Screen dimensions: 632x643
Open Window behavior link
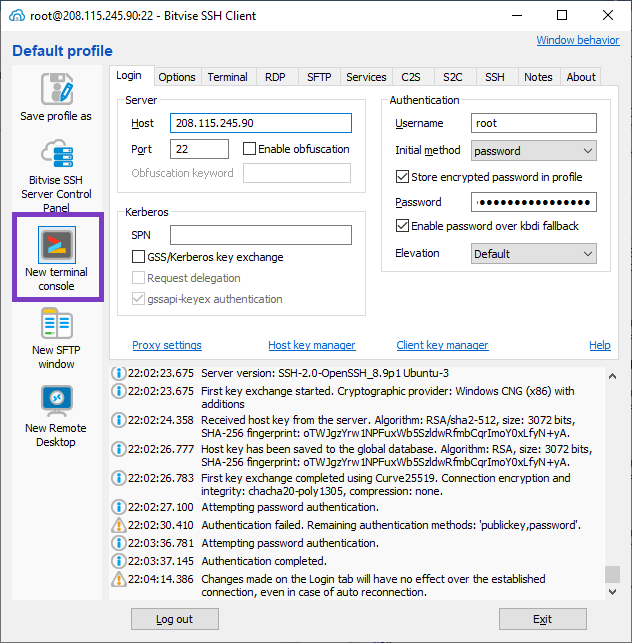pos(578,40)
